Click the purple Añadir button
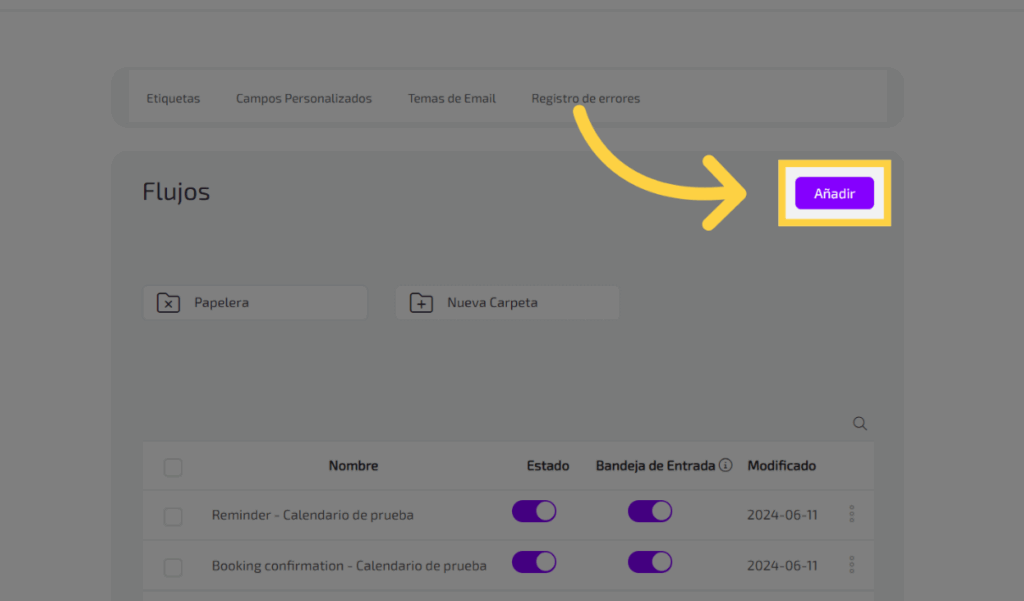The width and height of the screenshot is (1024, 601). (x=834, y=194)
